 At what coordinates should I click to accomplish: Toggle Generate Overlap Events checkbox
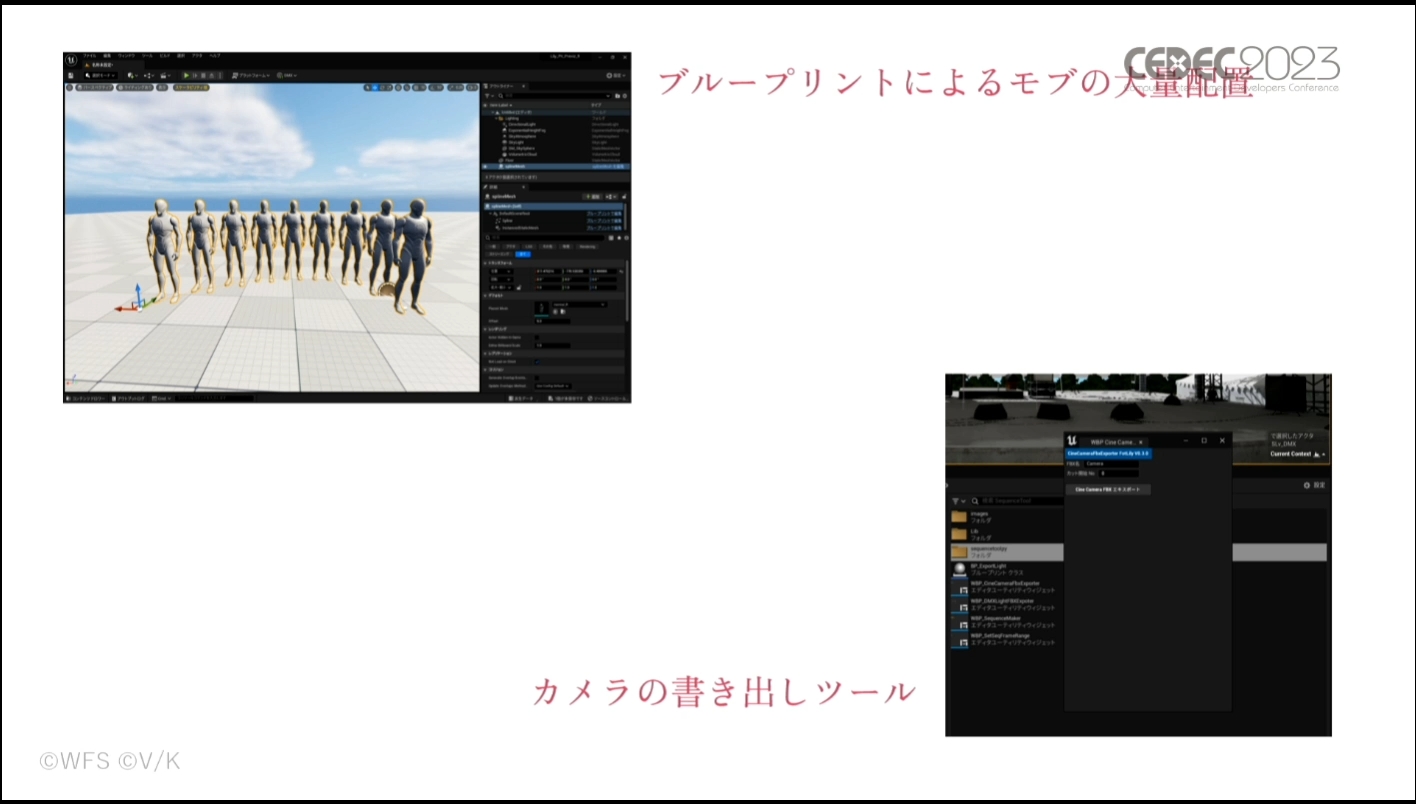coord(537,378)
